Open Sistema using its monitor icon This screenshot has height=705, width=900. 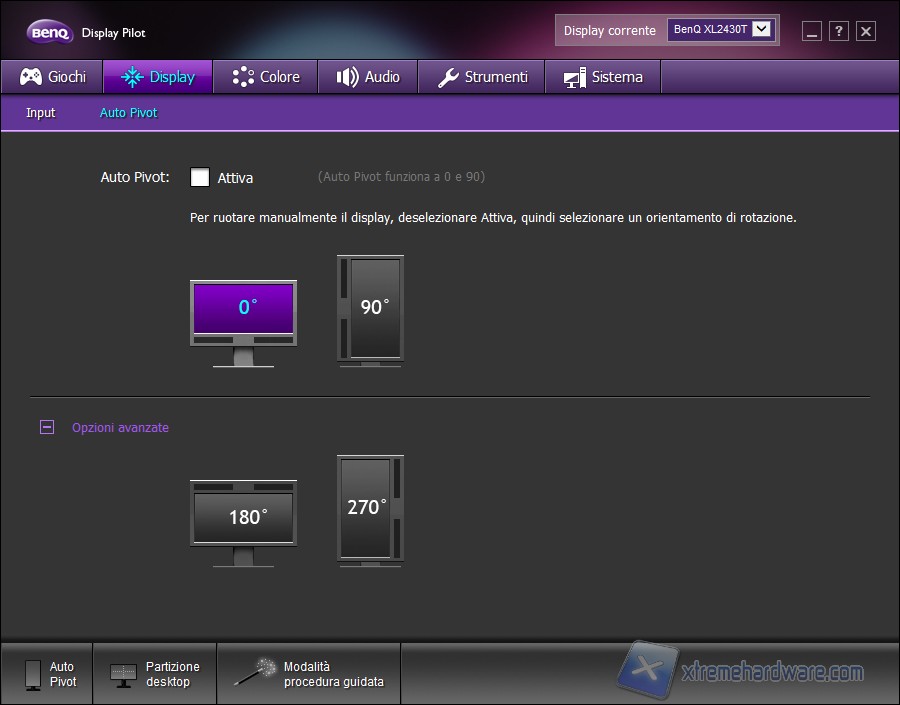[573, 76]
